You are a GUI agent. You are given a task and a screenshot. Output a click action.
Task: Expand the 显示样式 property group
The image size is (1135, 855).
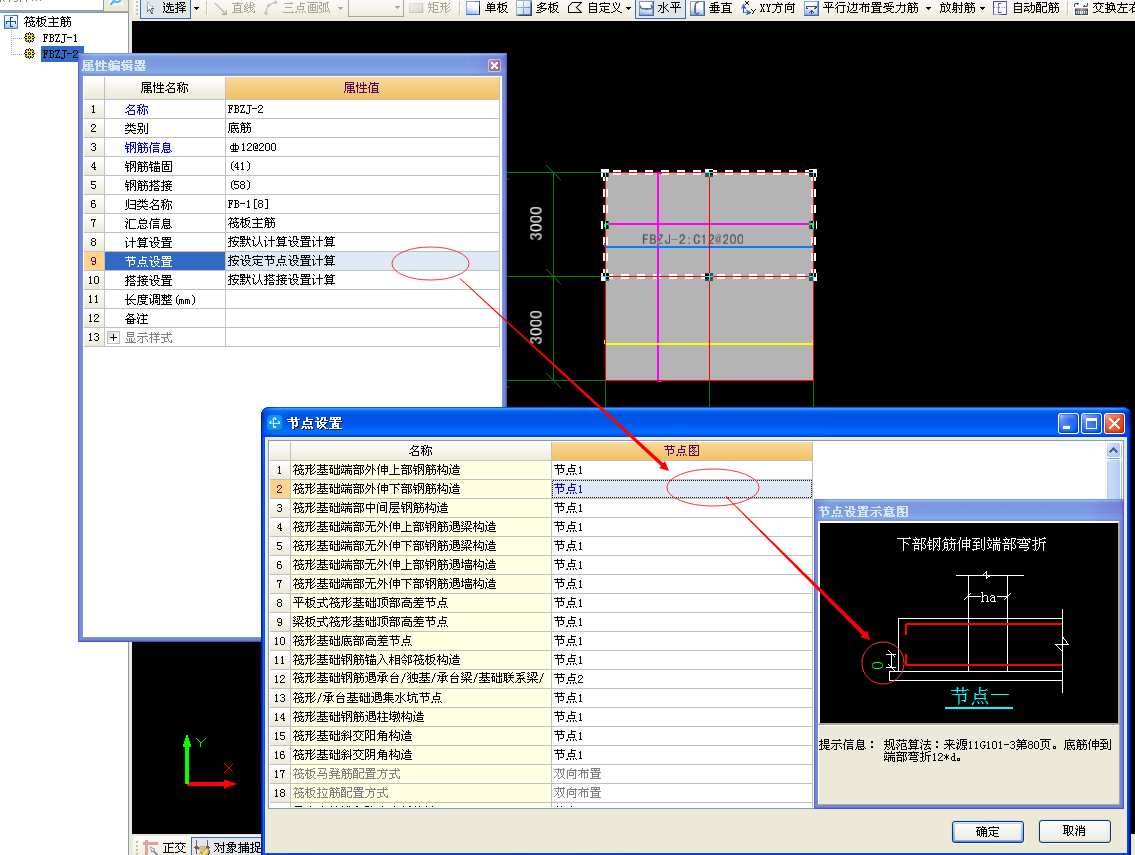[x=113, y=337]
